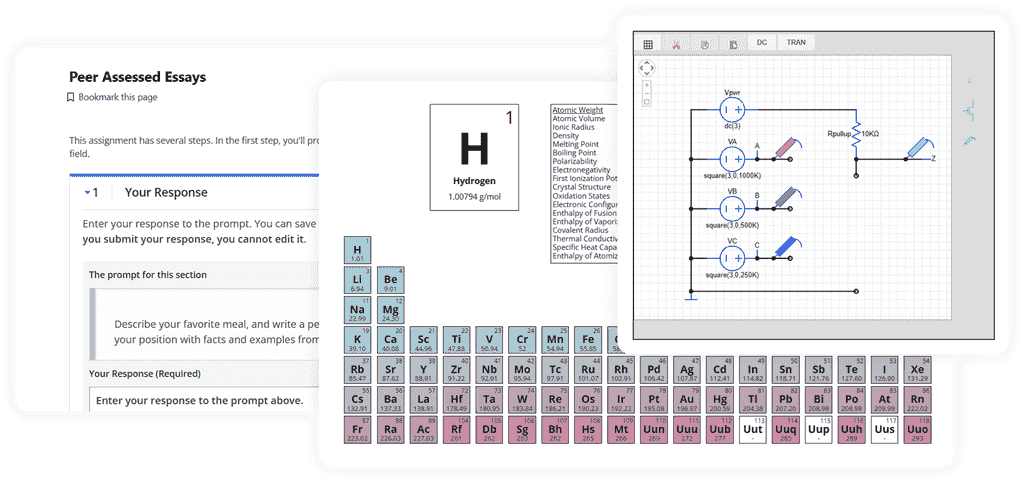Select the Vpwr voltage source
The height and width of the screenshot is (482, 1024).
[x=733, y=110]
